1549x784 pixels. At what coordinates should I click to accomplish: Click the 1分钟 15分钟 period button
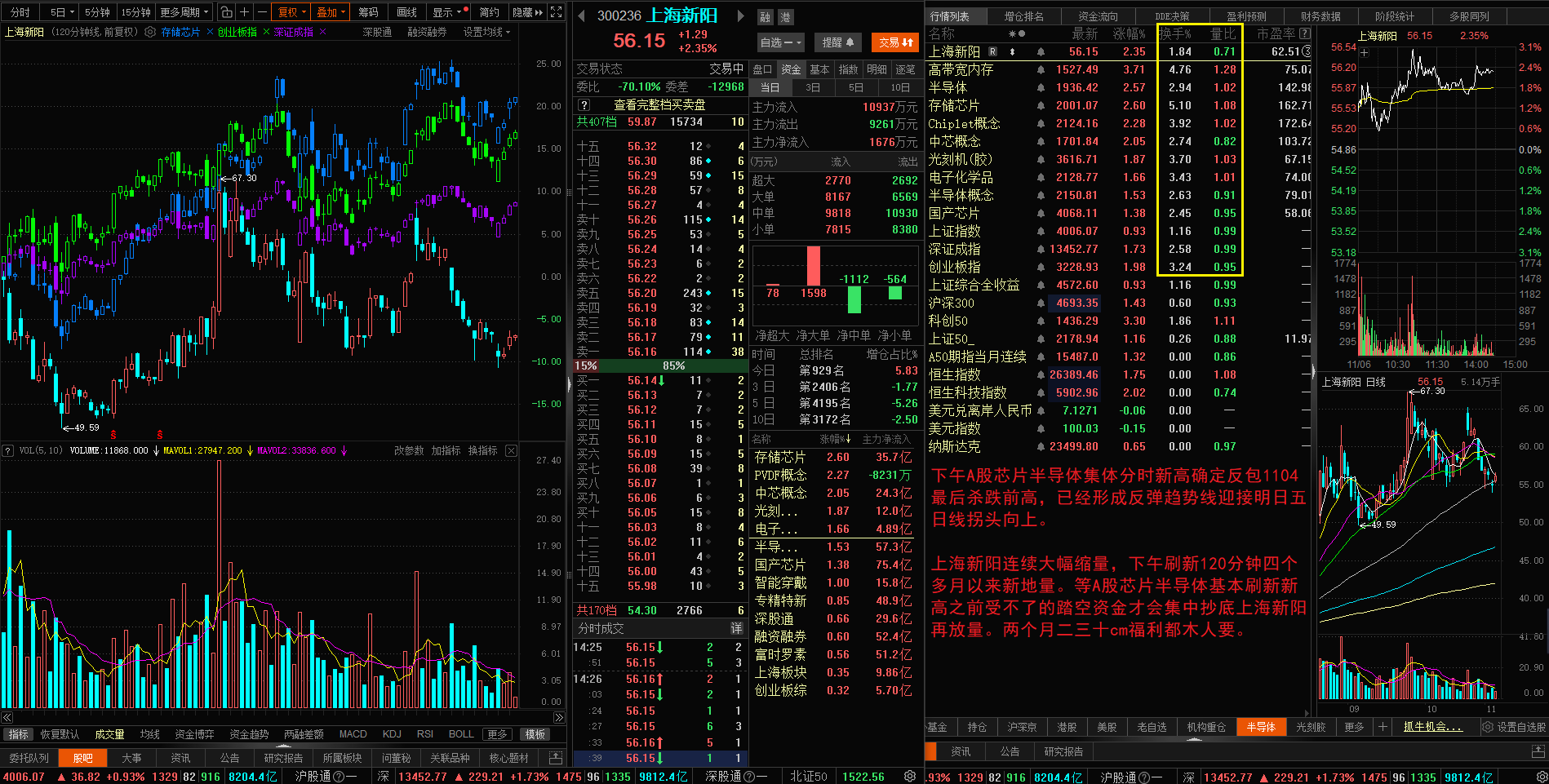[135, 12]
